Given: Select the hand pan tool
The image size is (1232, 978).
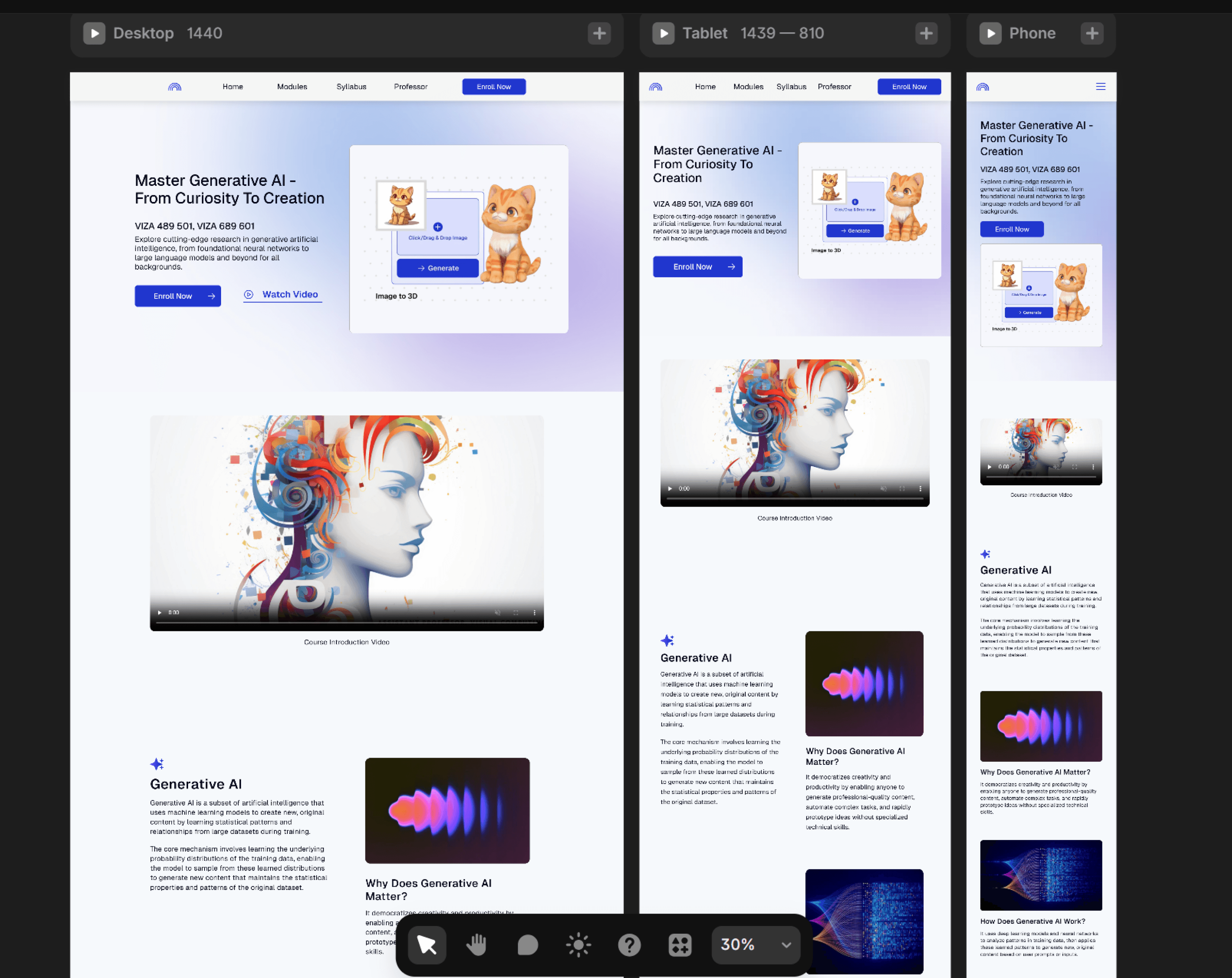Looking at the screenshot, I should pyautogui.click(x=477, y=945).
